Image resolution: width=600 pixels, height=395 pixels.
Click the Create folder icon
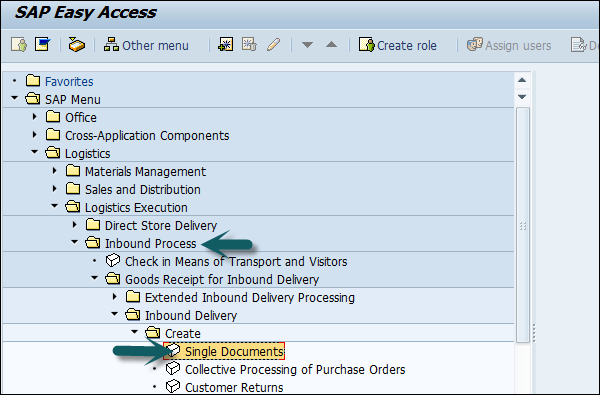tap(153, 333)
